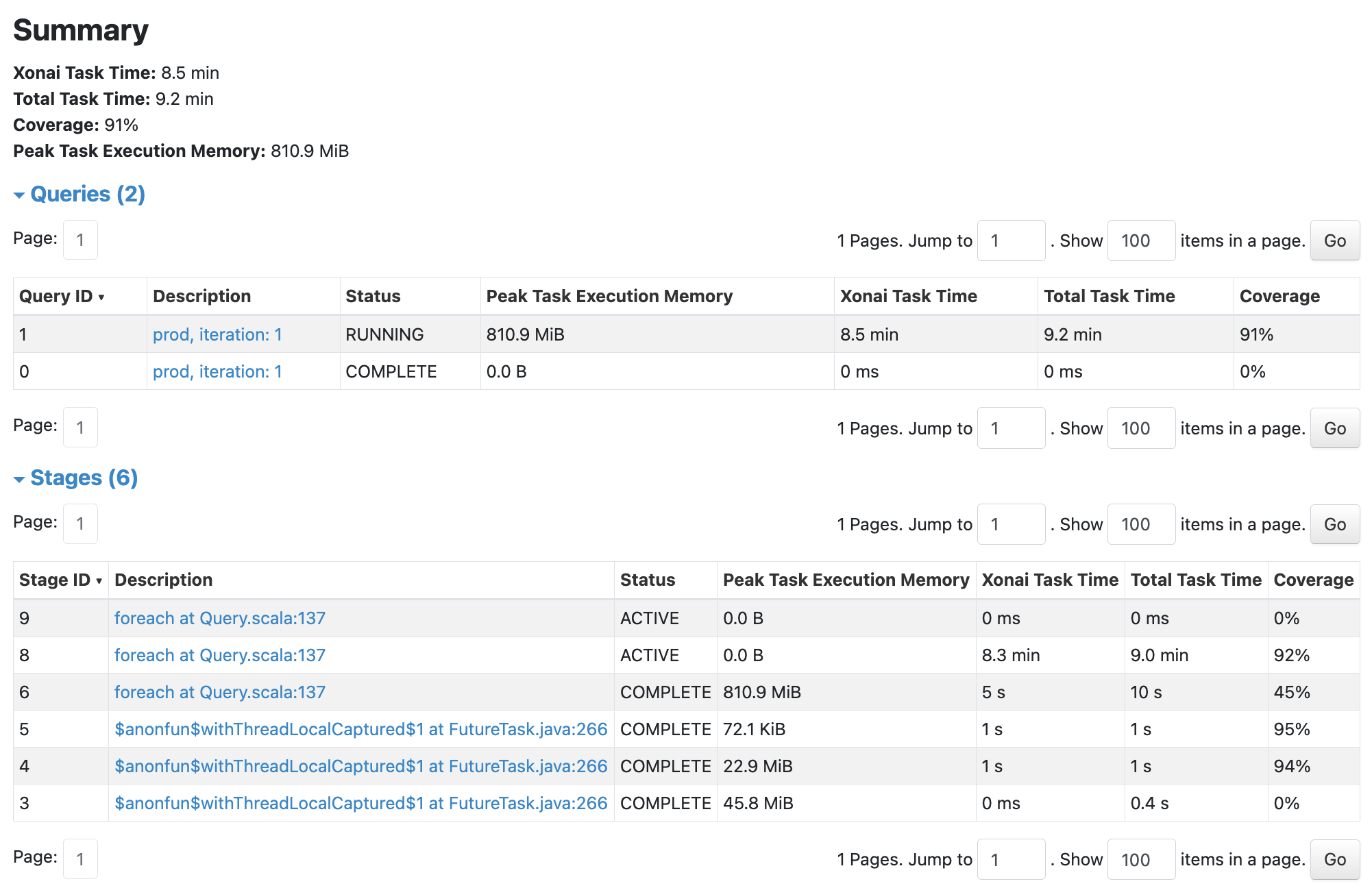The height and width of the screenshot is (888, 1372).
Task: Select page 1 below Stages table
Action: coord(80,859)
